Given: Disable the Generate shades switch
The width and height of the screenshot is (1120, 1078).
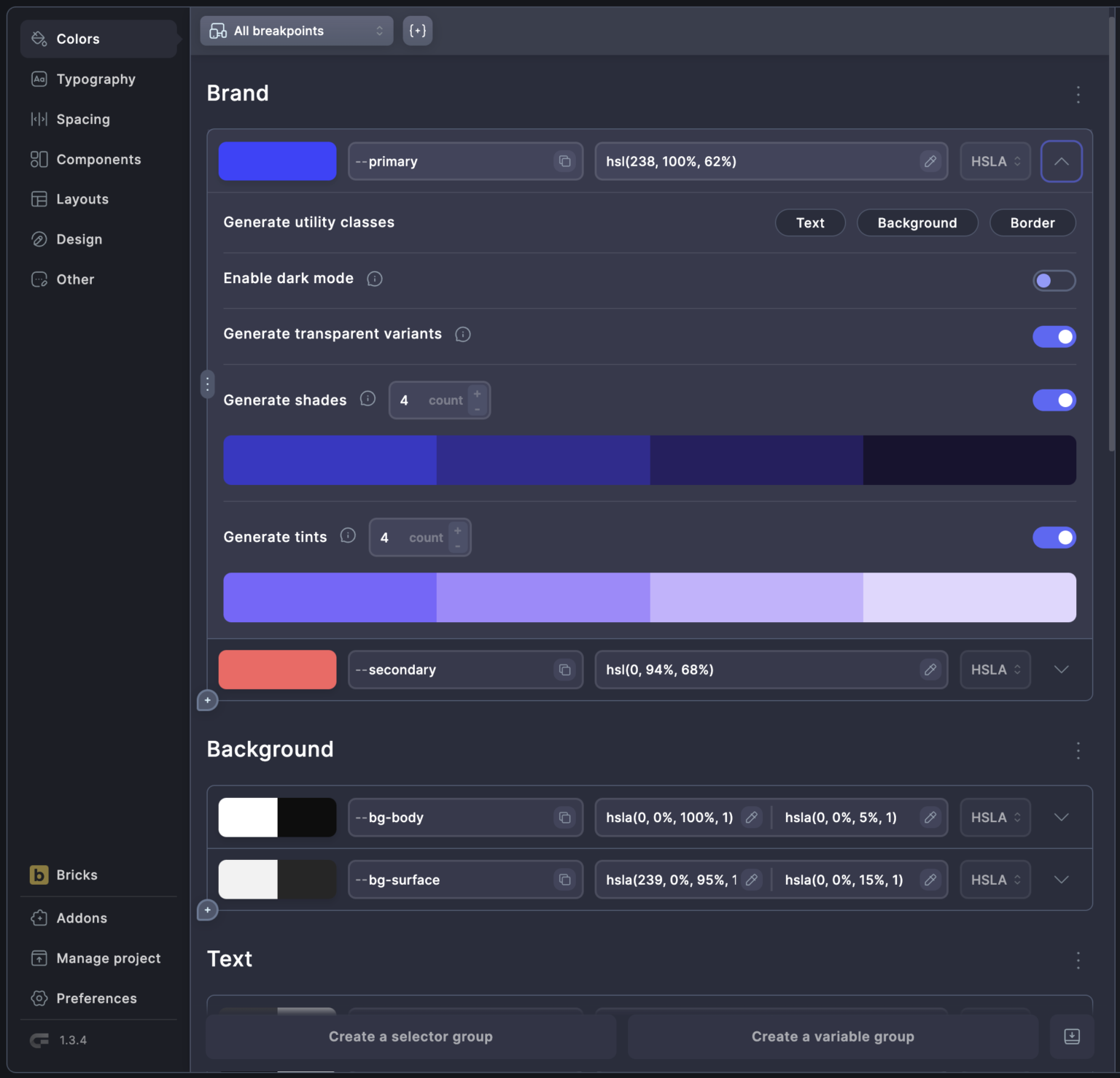Looking at the screenshot, I should pyautogui.click(x=1054, y=400).
